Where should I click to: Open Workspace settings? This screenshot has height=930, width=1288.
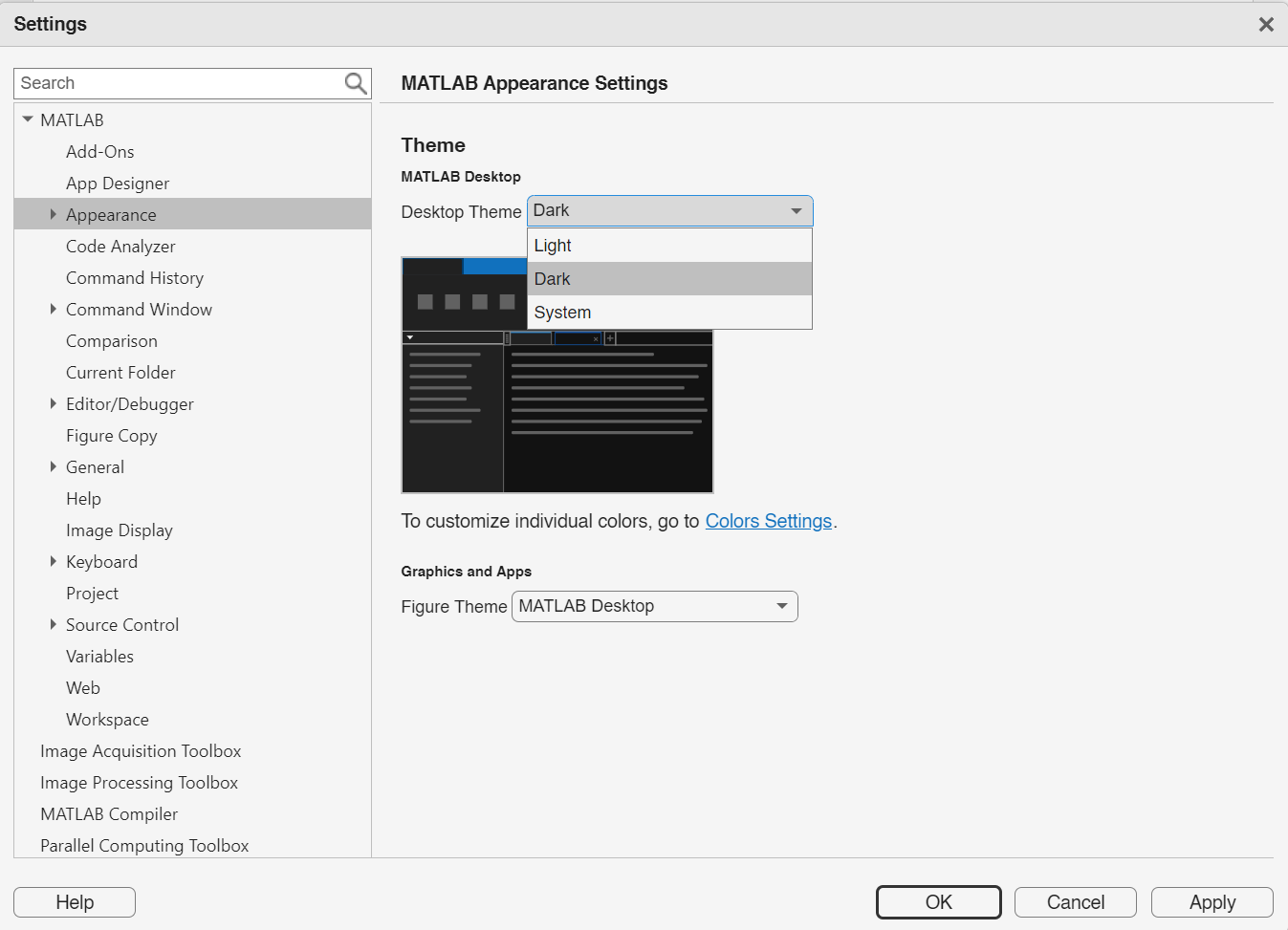click(107, 719)
